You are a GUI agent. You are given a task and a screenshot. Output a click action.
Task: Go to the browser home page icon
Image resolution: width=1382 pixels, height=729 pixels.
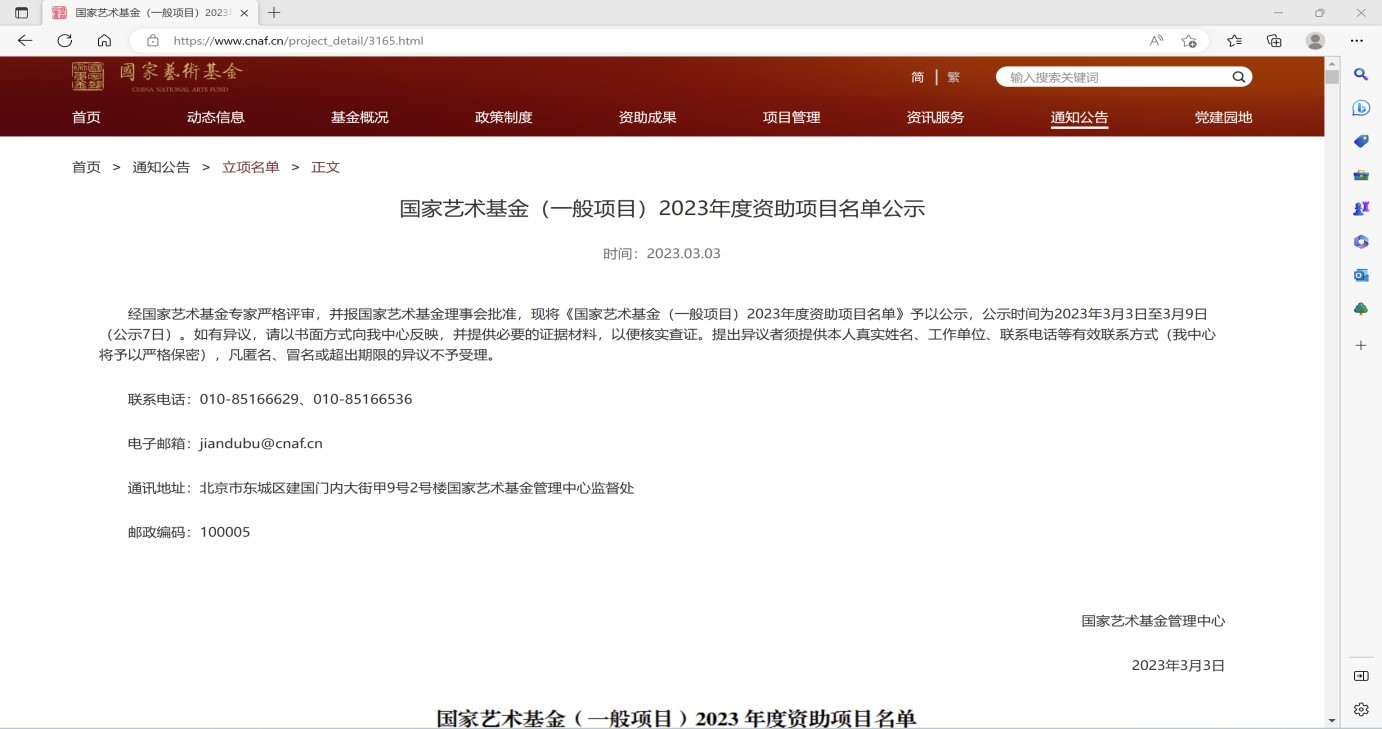104,41
